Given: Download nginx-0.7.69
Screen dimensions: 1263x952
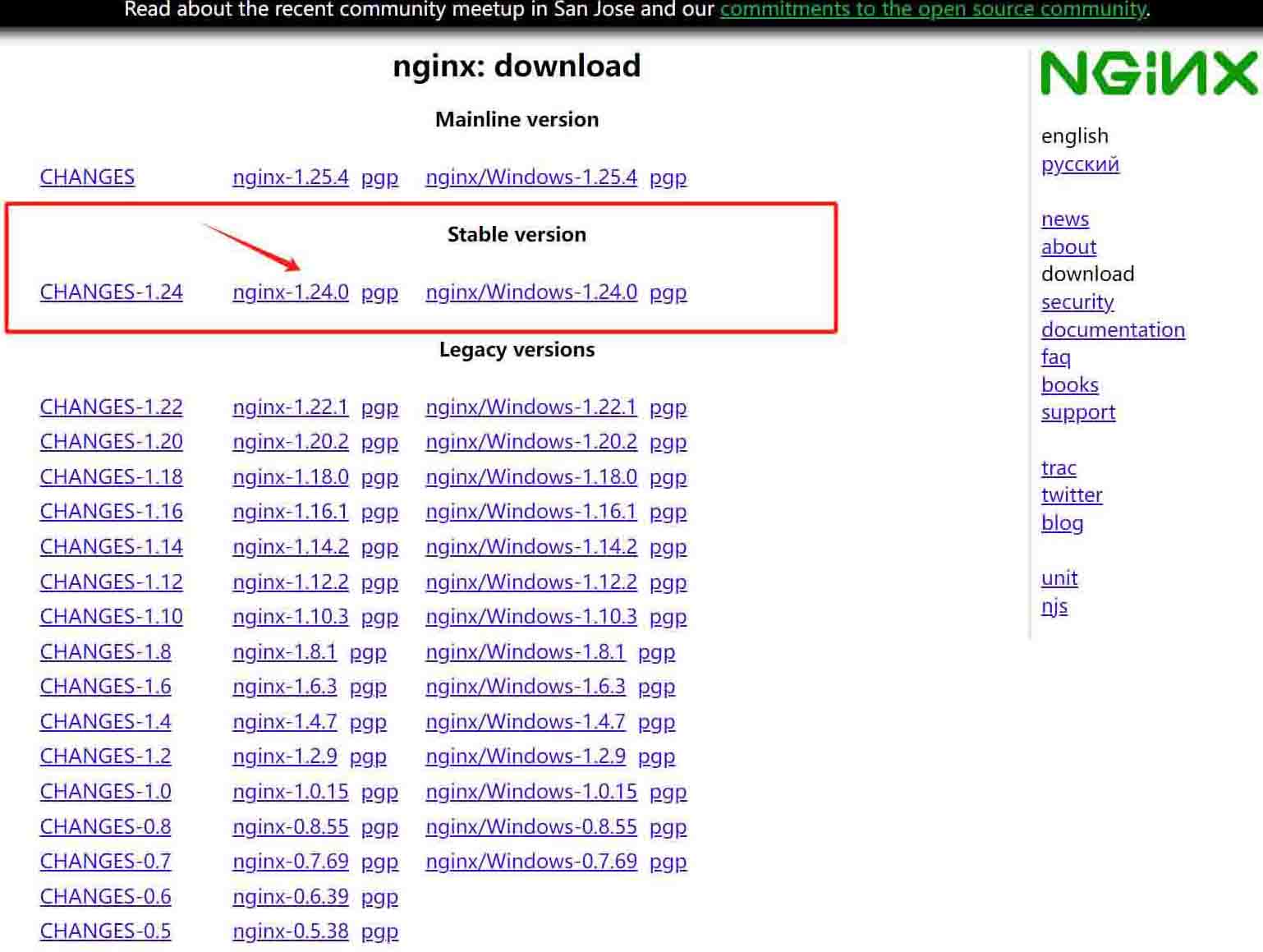Looking at the screenshot, I should (291, 862).
